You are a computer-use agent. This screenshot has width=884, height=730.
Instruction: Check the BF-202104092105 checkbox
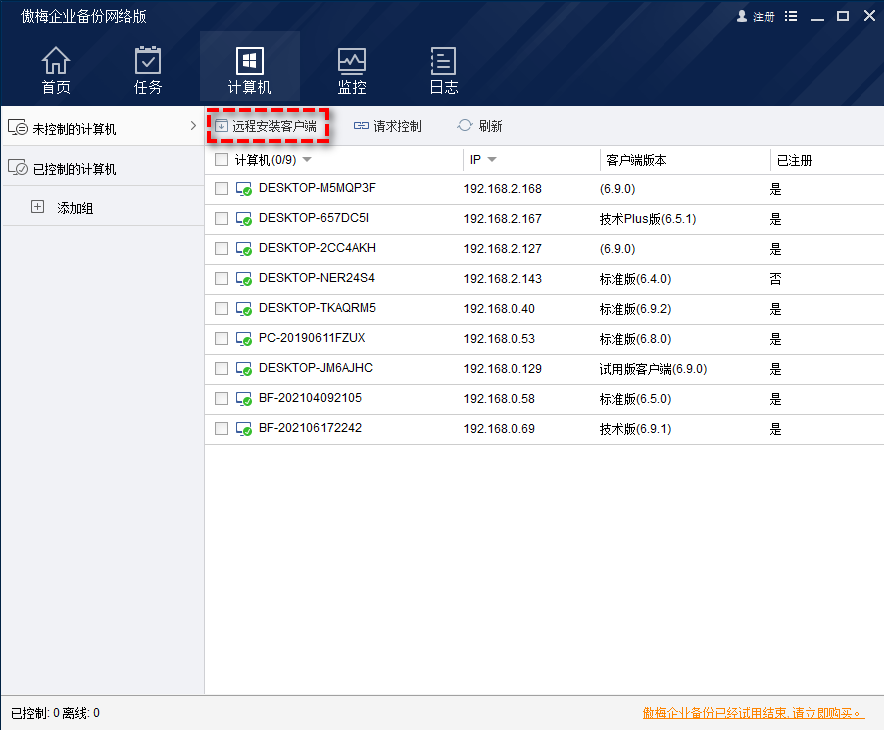click(222, 399)
